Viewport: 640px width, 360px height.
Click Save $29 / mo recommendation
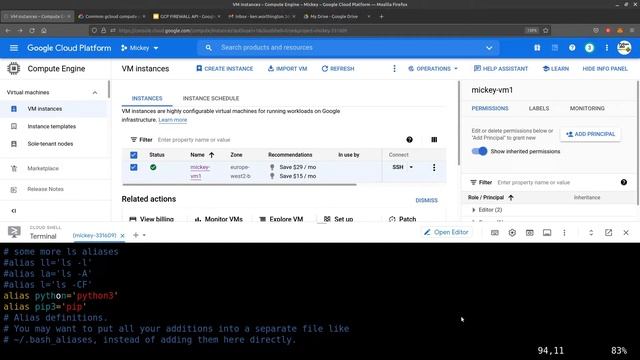pyautogui.click(x=298, y=167)
